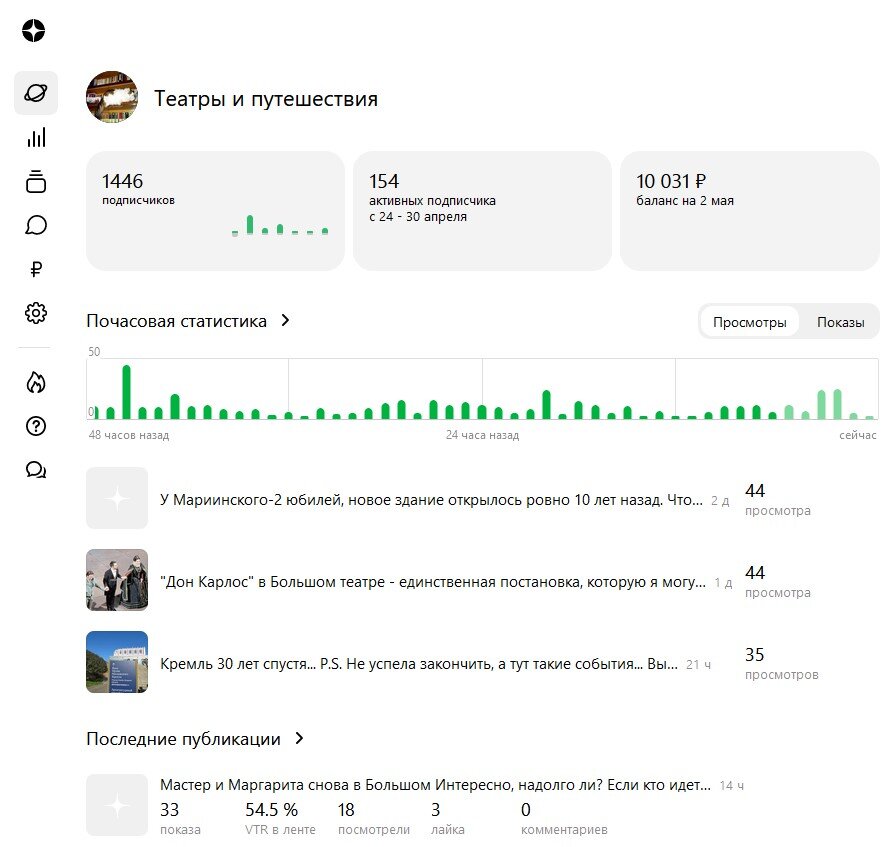Click the channel avatar picture
This screenshot has height=847, width=888.
coord(112,97)
